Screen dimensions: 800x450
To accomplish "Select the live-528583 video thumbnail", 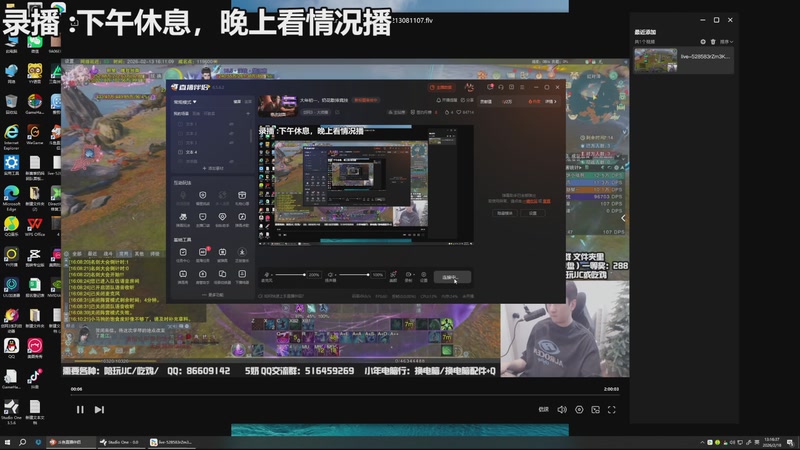I will coord(655,60).
